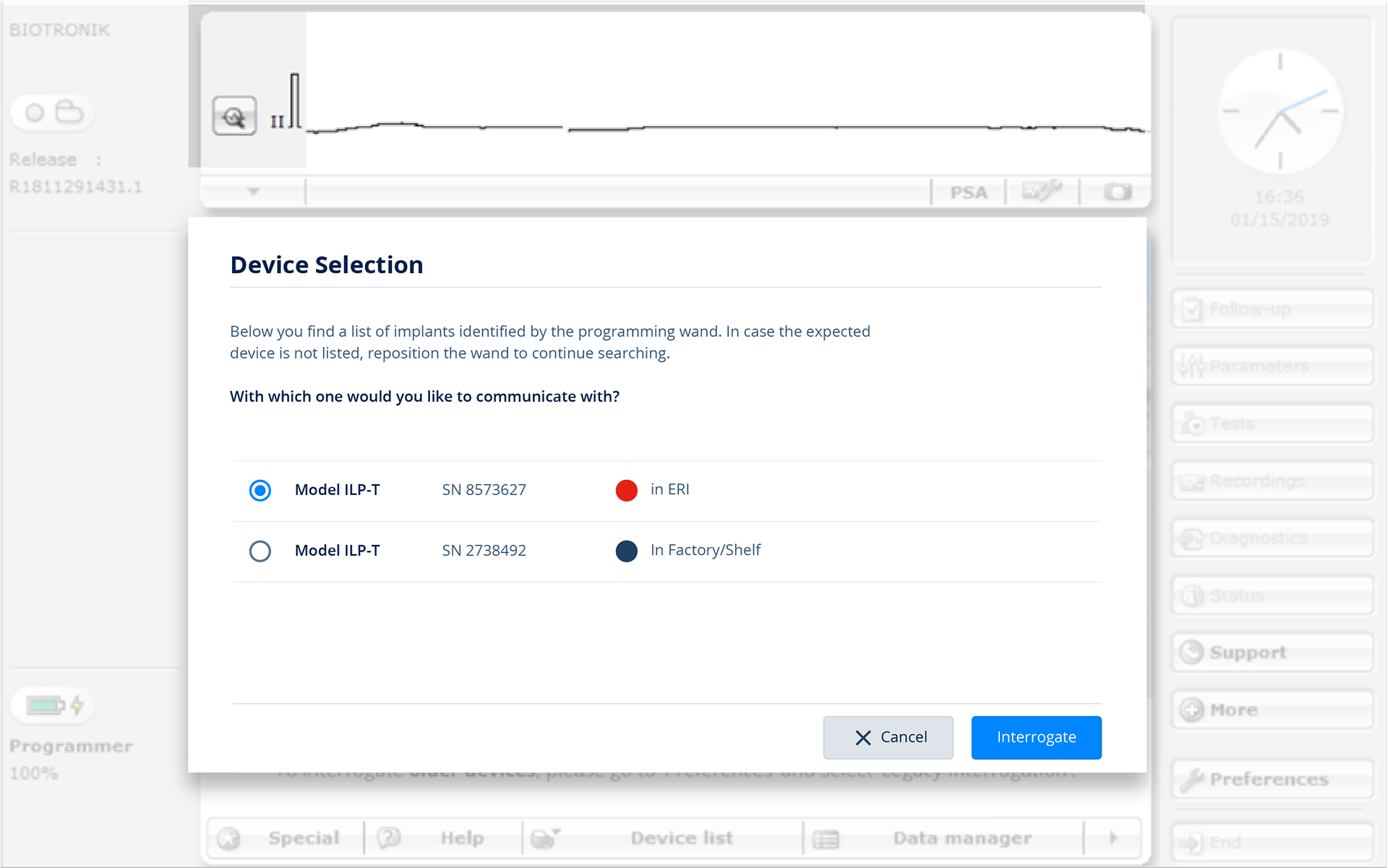Select Model ILP-T SN 2738492 radio button
The width and height of the screenshot is (1388, 868).
tap(260, 551)
